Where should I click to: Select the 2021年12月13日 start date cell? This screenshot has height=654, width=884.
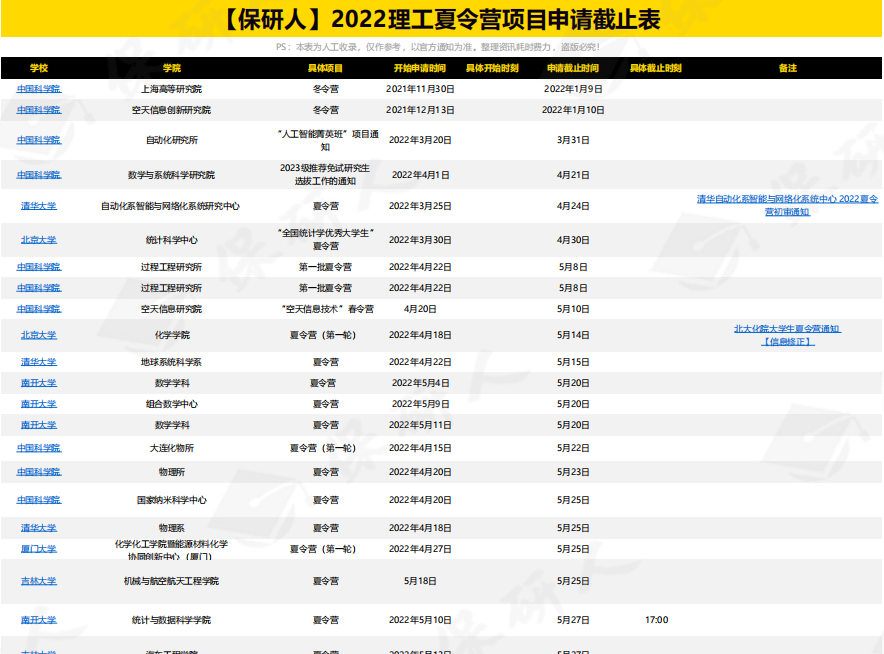(x=420, y=110)
